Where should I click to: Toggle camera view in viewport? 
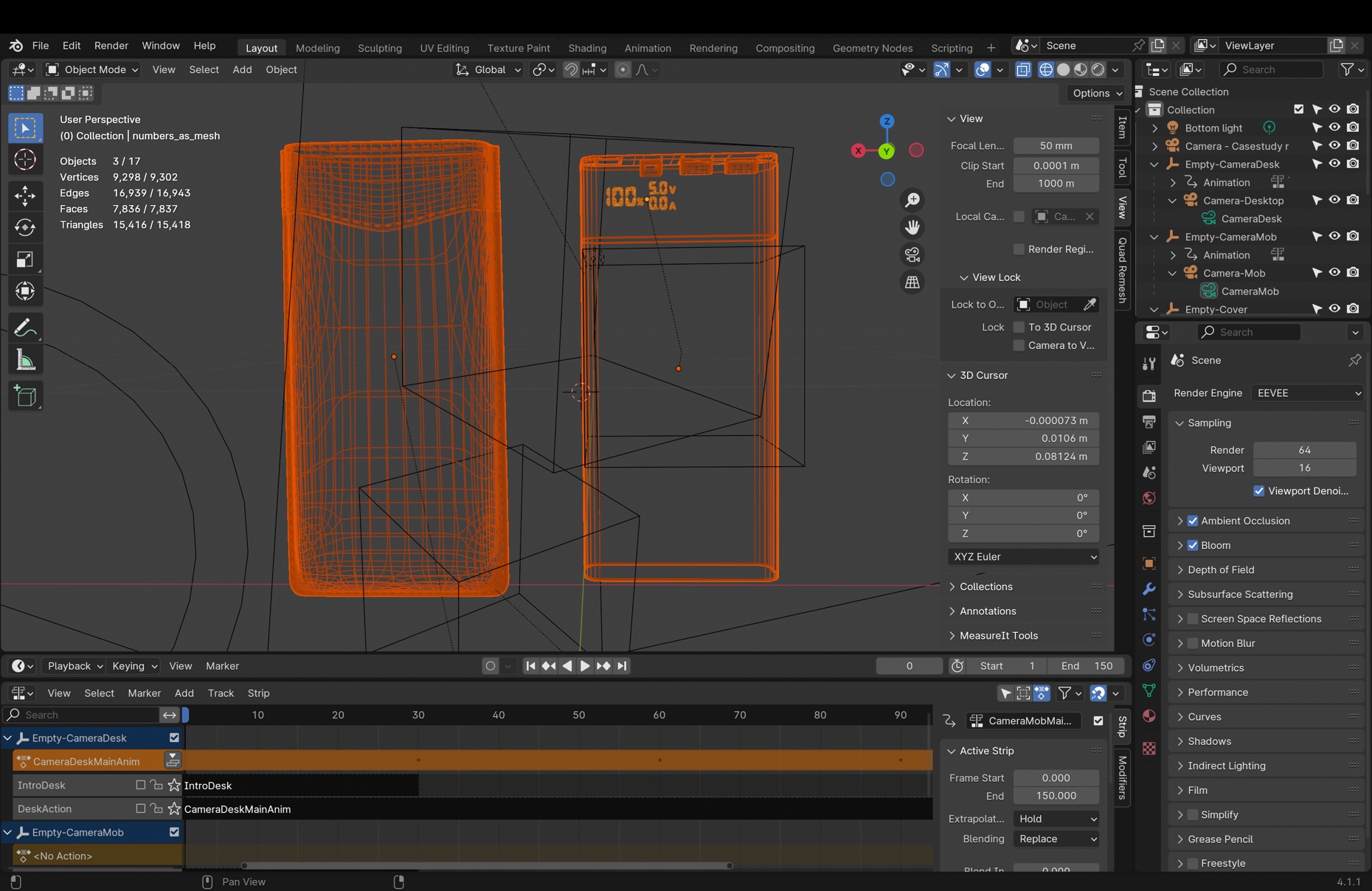coord(912,255)
